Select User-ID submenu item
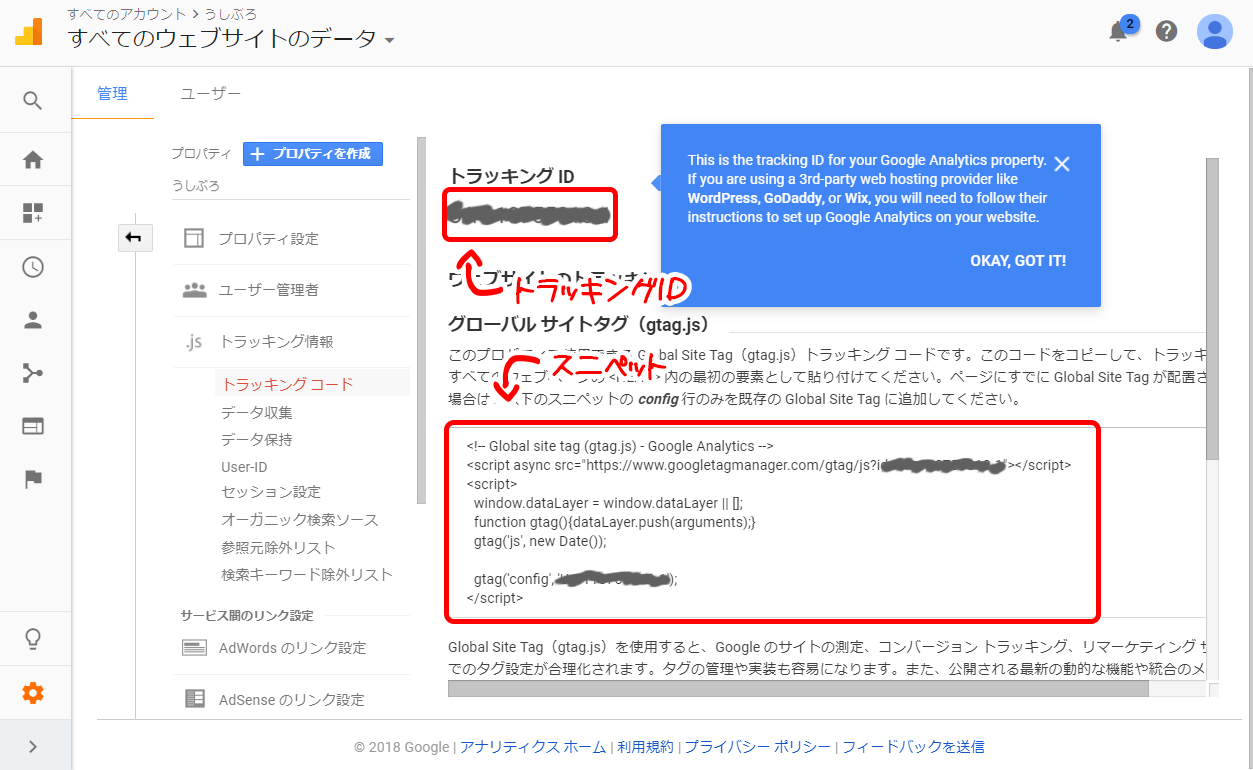 [x=244, y=466]
